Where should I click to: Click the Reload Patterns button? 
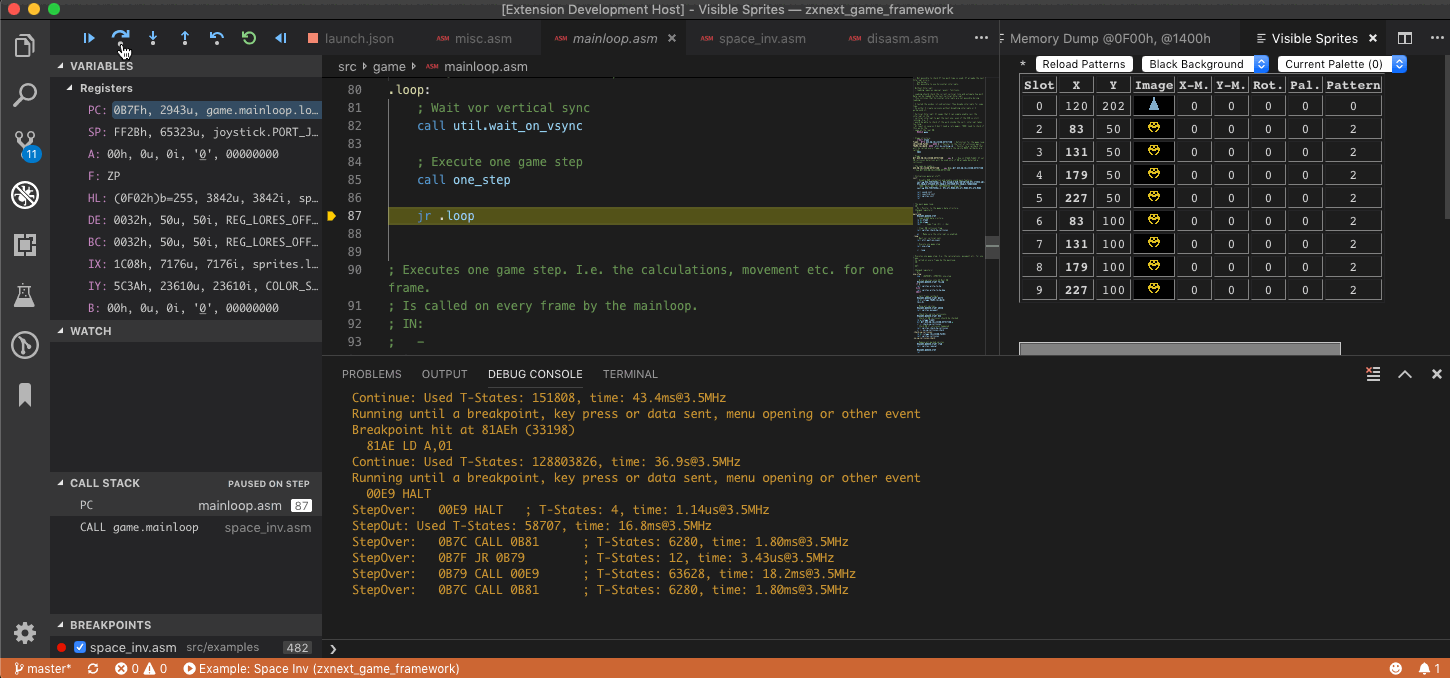click(x=1083, y=64)
